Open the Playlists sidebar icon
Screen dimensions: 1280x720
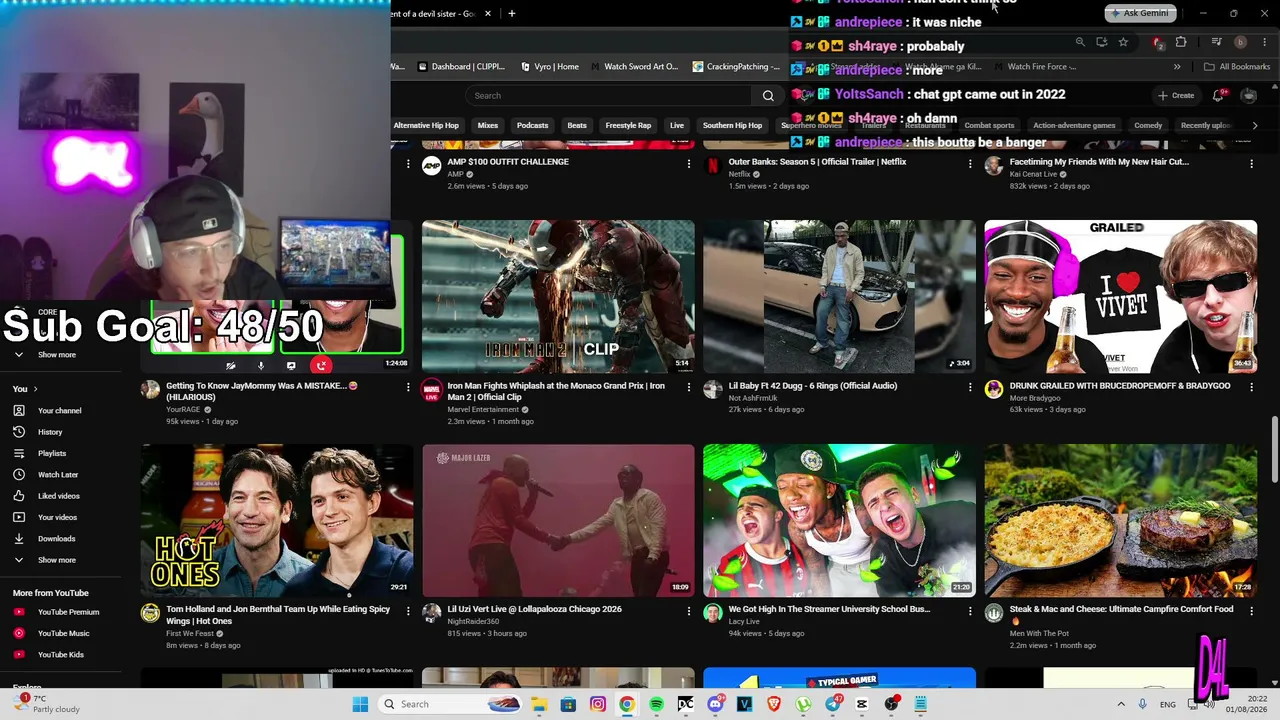[x=19, y=453]
